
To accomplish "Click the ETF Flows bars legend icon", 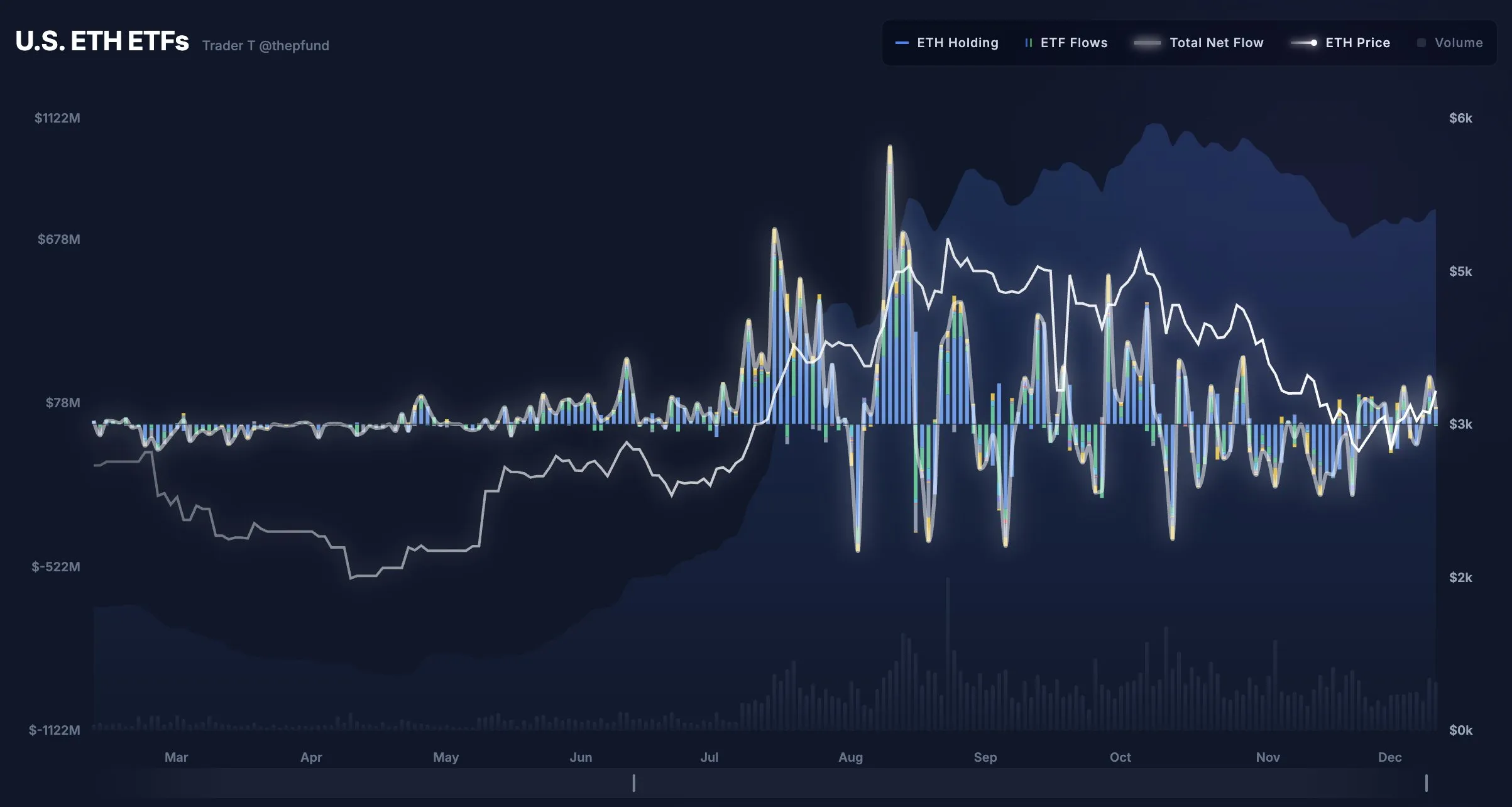I will click(1029, 43).
